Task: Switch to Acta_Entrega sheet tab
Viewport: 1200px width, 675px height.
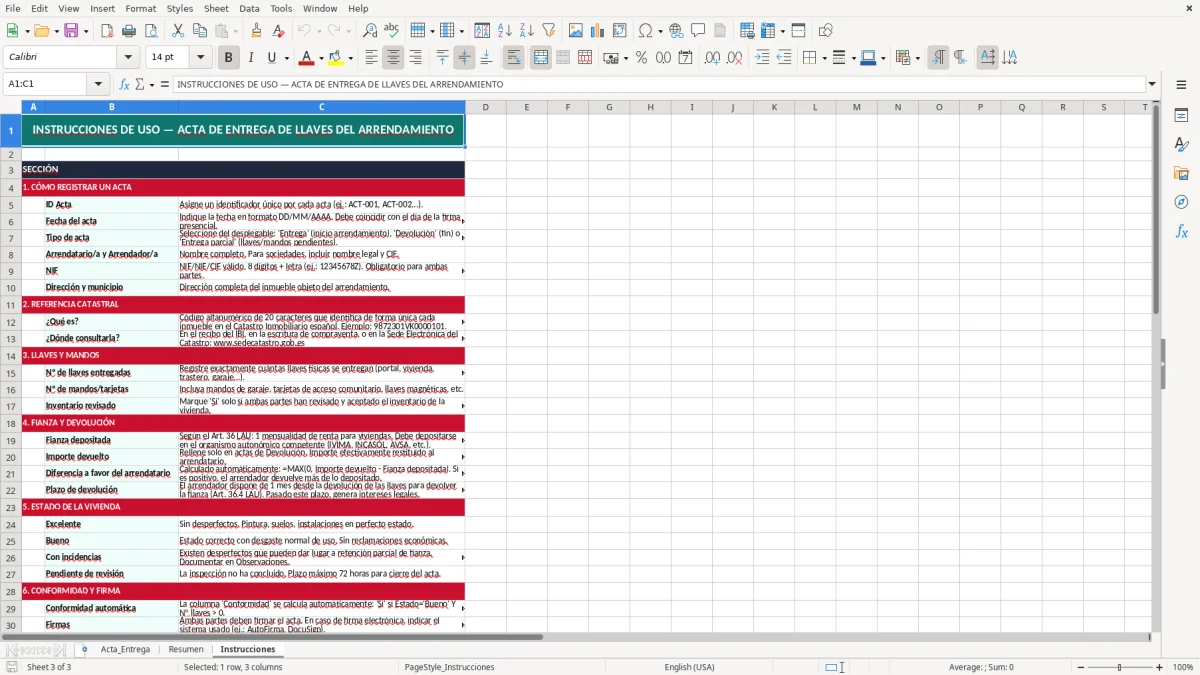Action: (125, 649)
